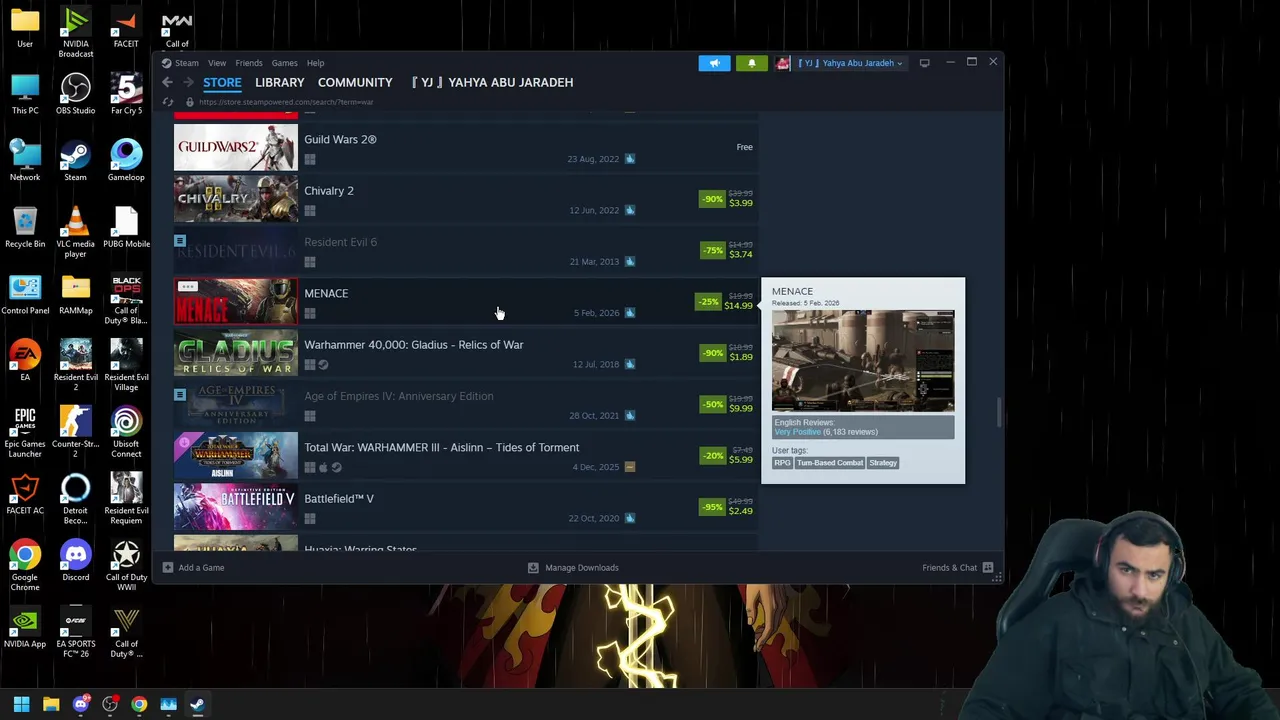Open the Discord desktop shortcut
The height and width of the screenshot is (720, 1280).
(75, 561)
